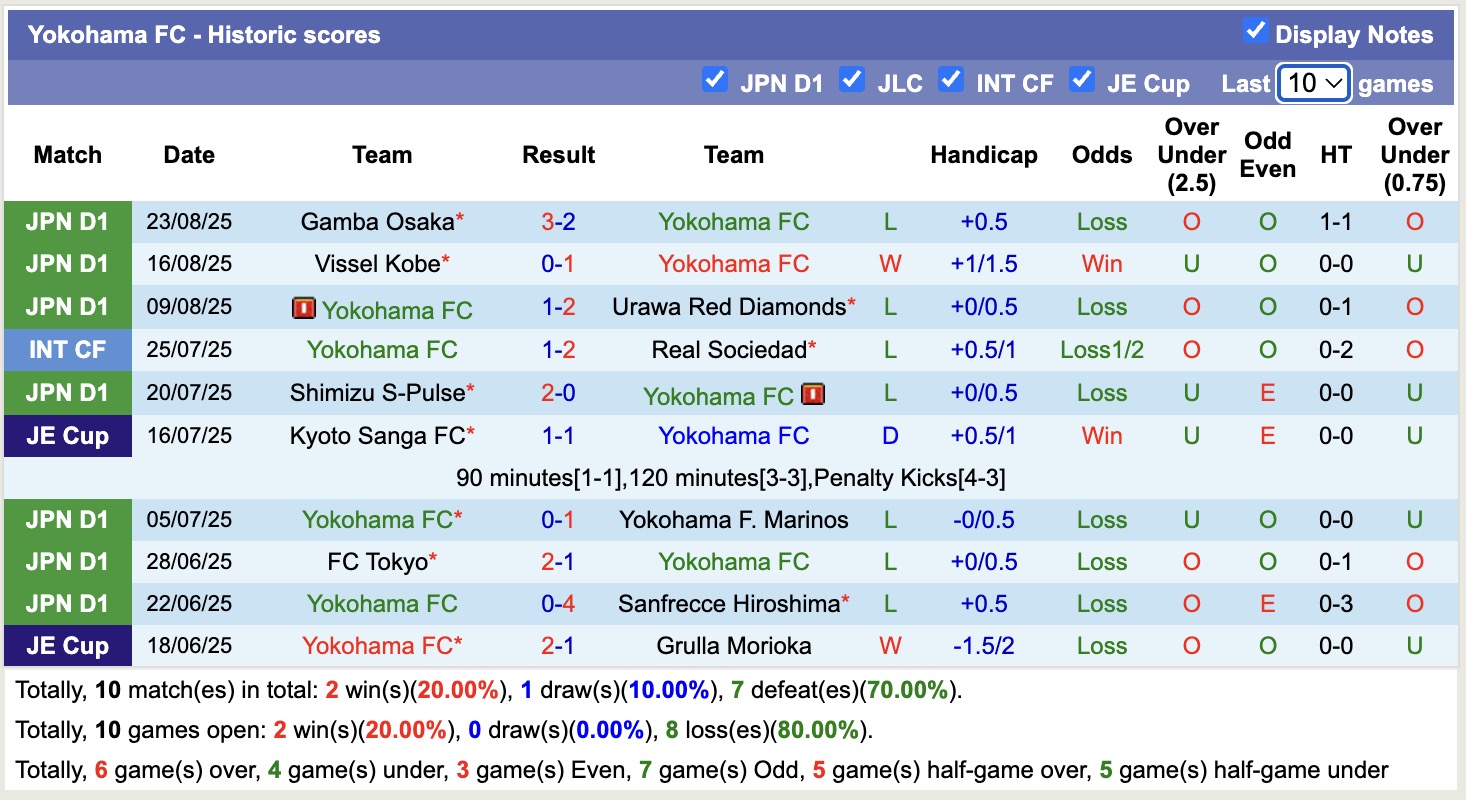
Task: Click the JPN D1 badge next to the Vissel Kobe match
Action: click(67, 263)
